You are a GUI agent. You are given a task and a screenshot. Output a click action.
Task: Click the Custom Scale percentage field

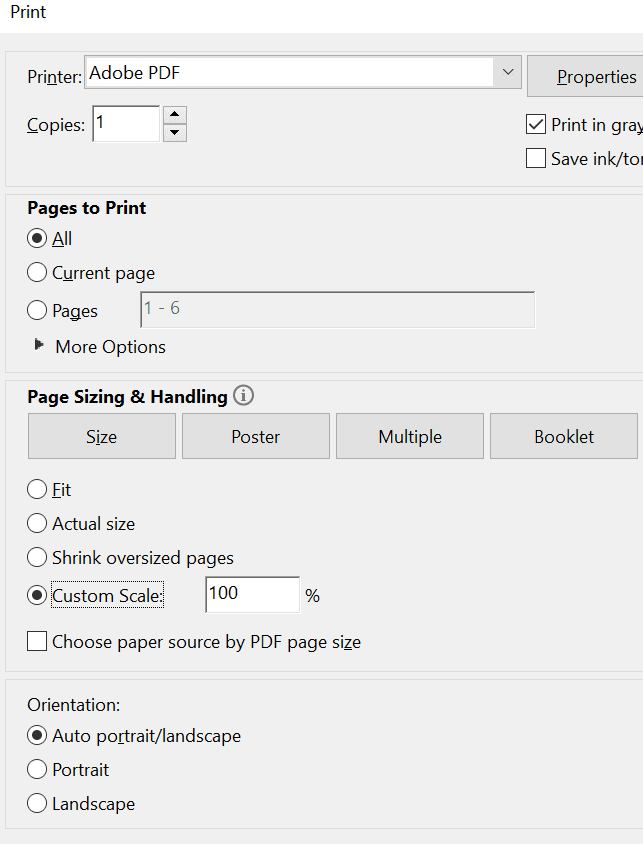[x=252, y=594]
